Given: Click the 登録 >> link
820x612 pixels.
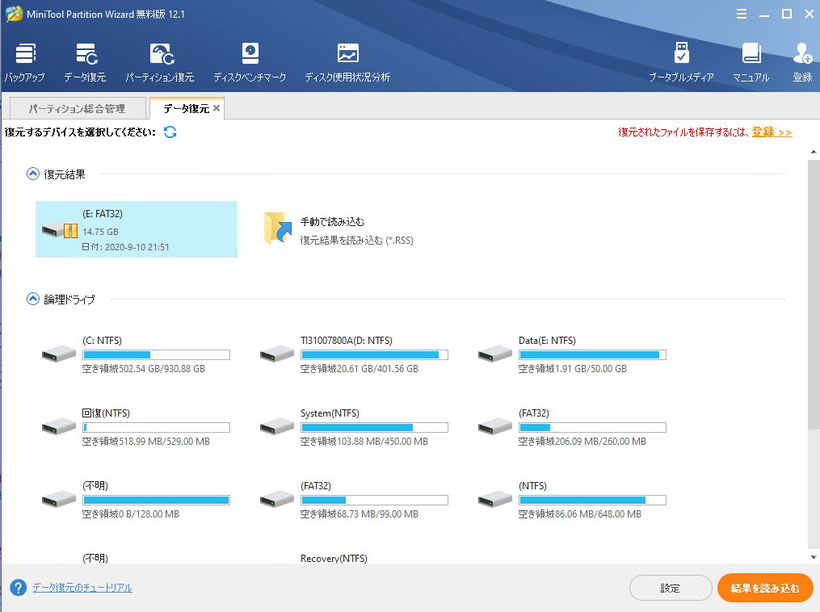Looking at the screenshot, I should pyautogui.click(x=772, y=132).
